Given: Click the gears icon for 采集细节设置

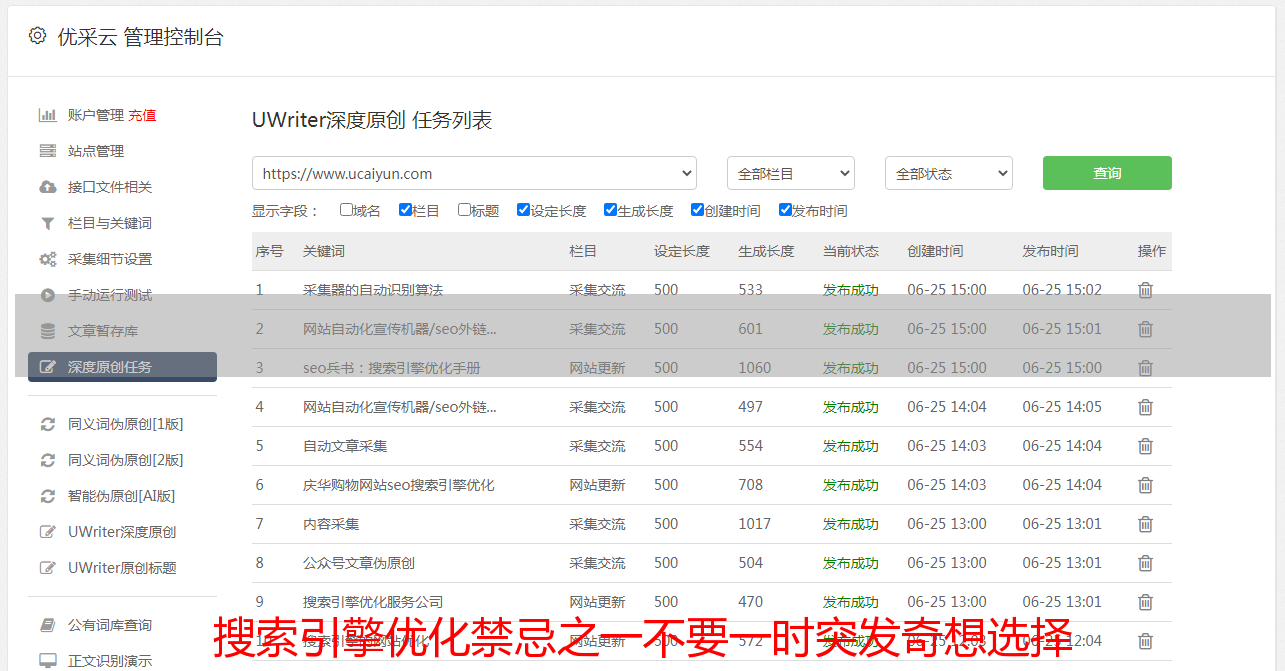Looking at the screenshot, I should point(47,259).
